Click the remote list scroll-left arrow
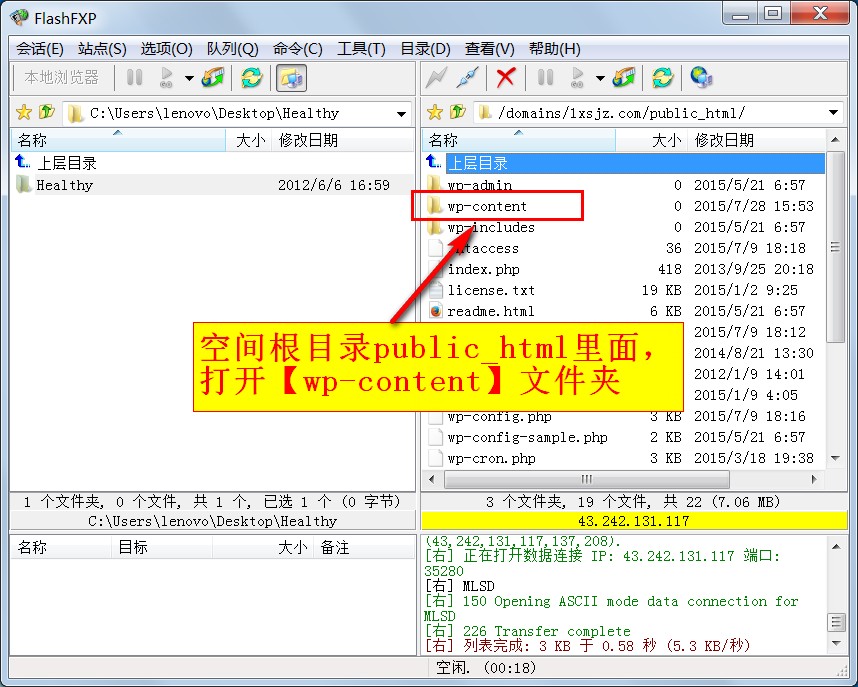 [x=432, y=480]
